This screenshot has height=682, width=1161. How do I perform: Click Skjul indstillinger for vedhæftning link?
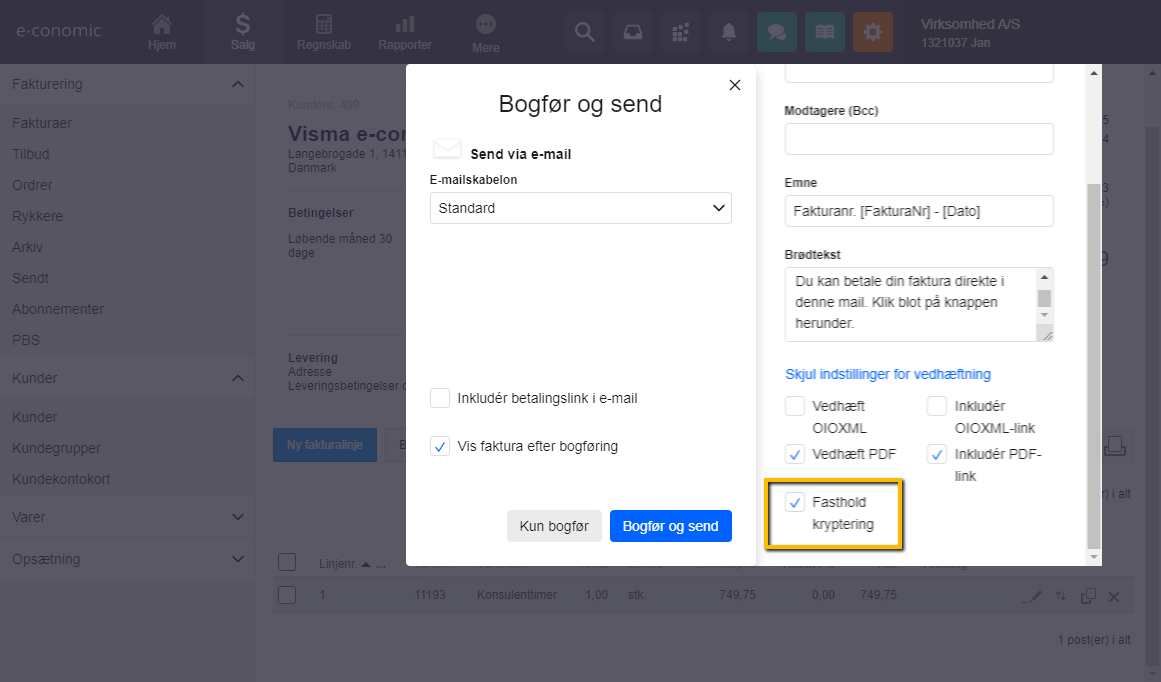888,374
